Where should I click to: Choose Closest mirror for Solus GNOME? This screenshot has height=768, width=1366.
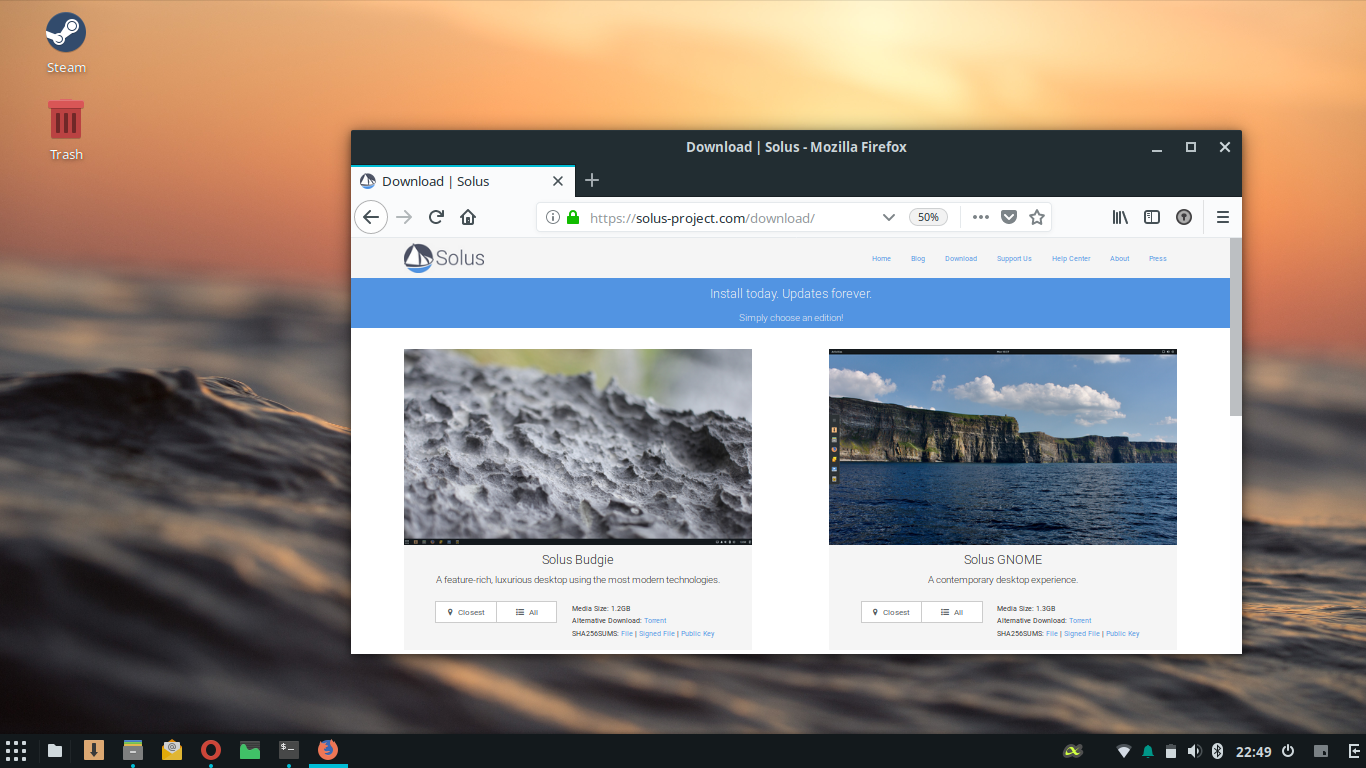(x=891, y=612)
